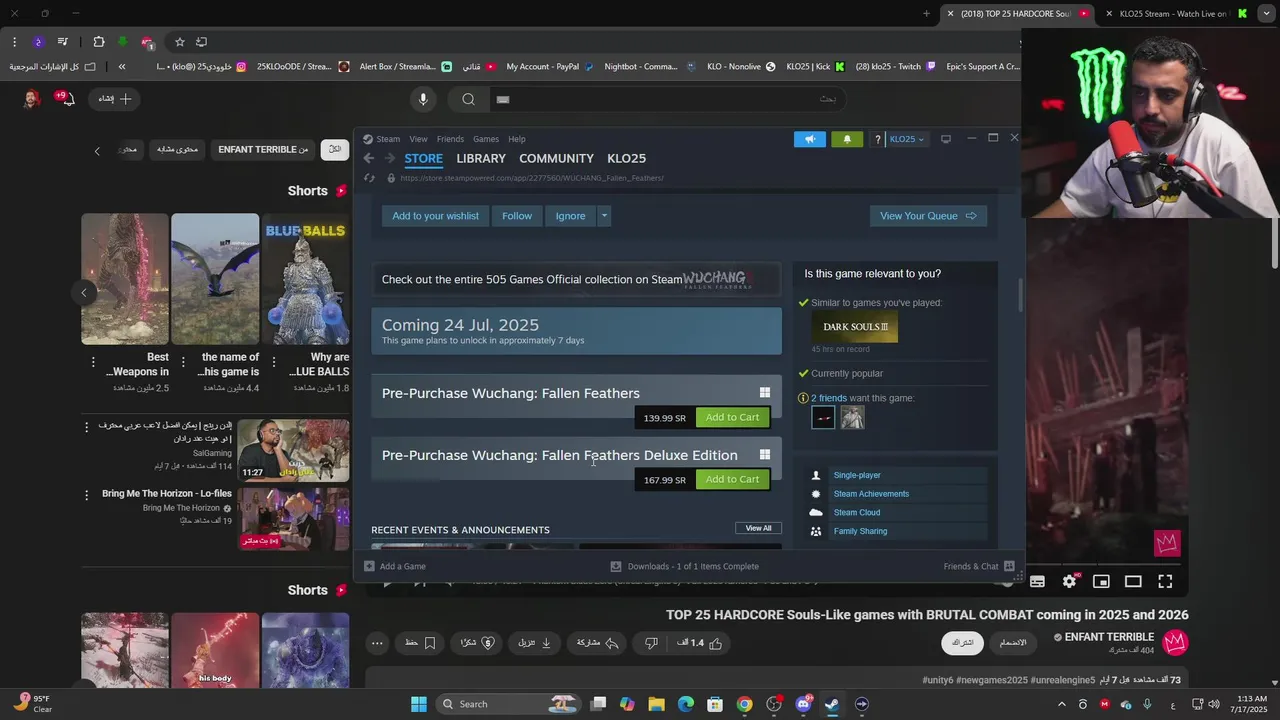
Task: Open options for Bring Me The Horizon video
Action: click(87, 494)
